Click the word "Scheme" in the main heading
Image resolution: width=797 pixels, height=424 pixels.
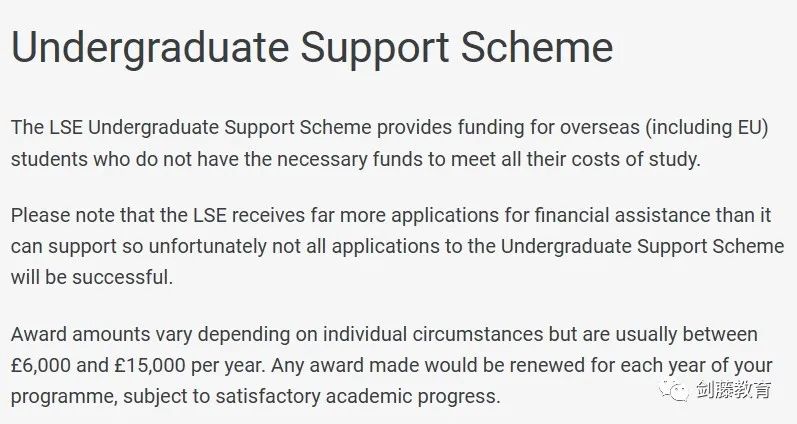[537, 47]
